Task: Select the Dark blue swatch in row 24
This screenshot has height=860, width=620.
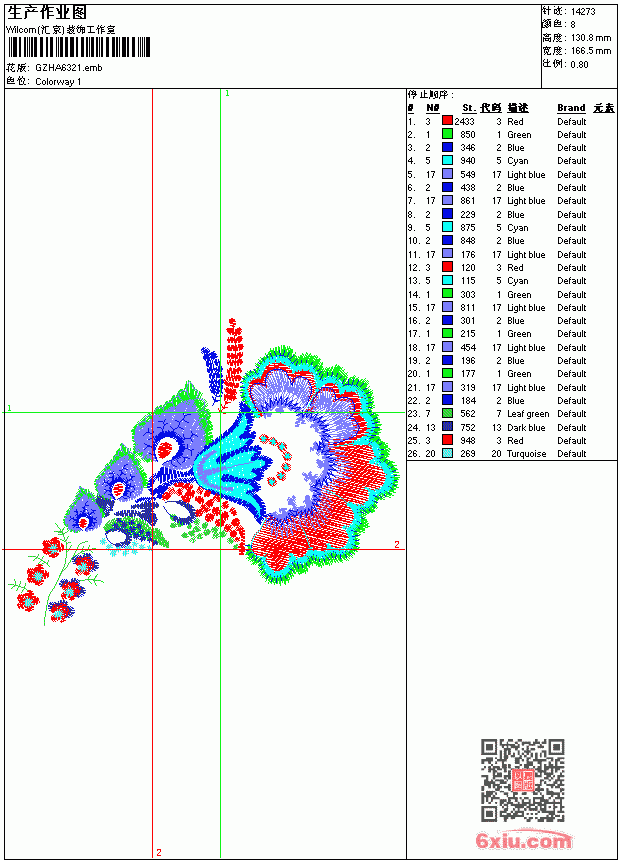Action: [x=447, y=427]
